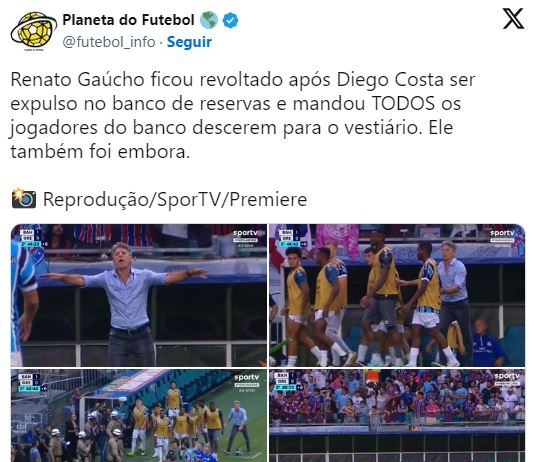
Task: Click the tweet text about Renato Gaúcho
Action: point(242,115)
